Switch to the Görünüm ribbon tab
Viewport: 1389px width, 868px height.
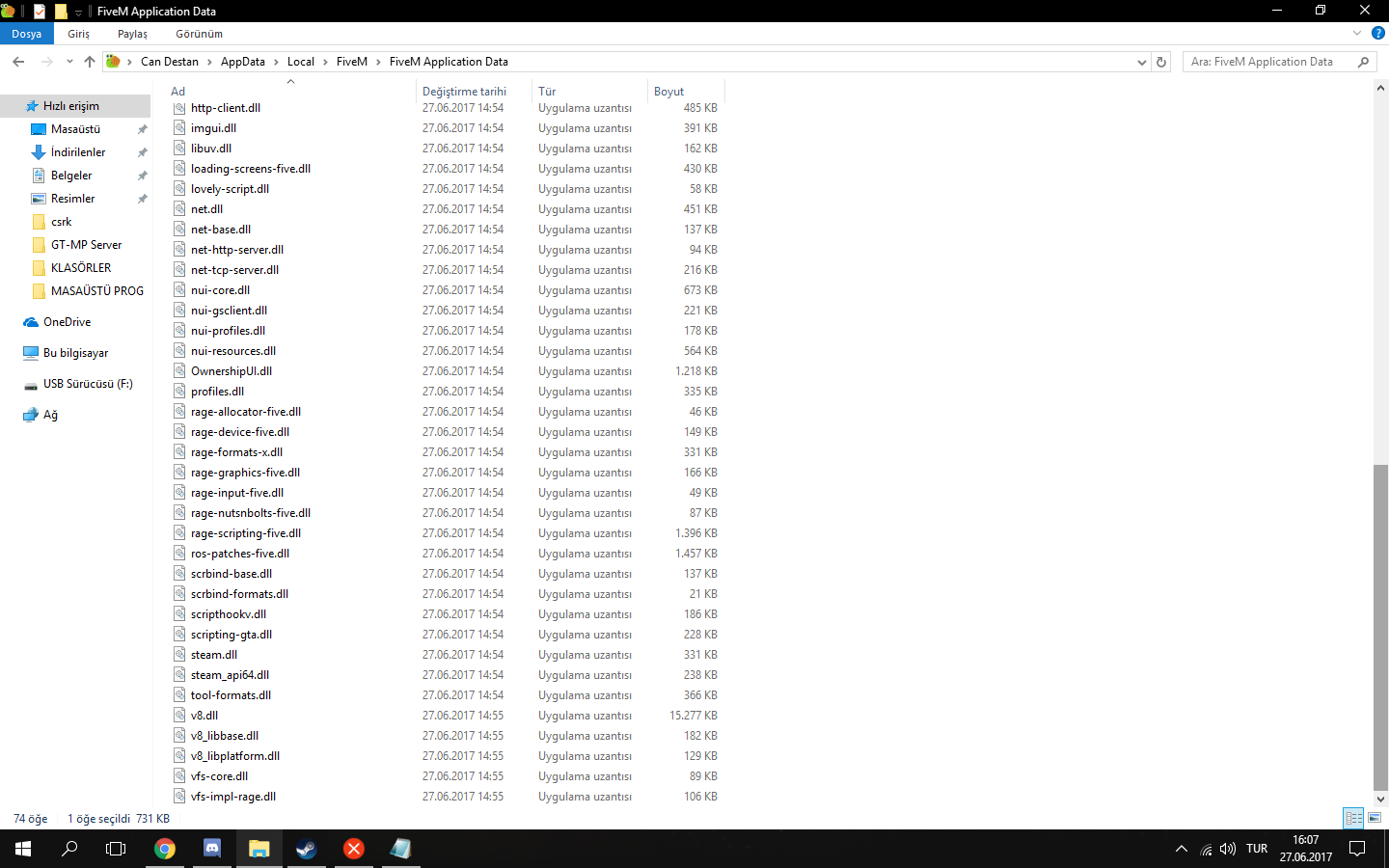click(199, 34)
